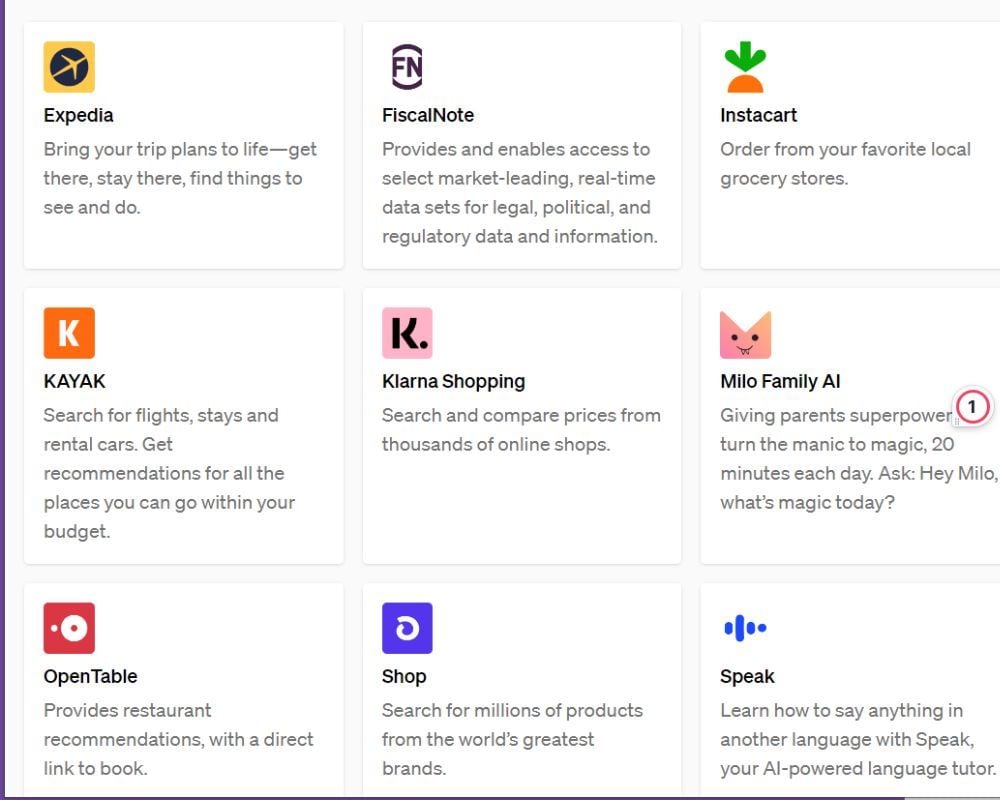Click the OpenTable plugin title
The height and width of the screenshot is (800, 1000).
click(x=91, y=676)
